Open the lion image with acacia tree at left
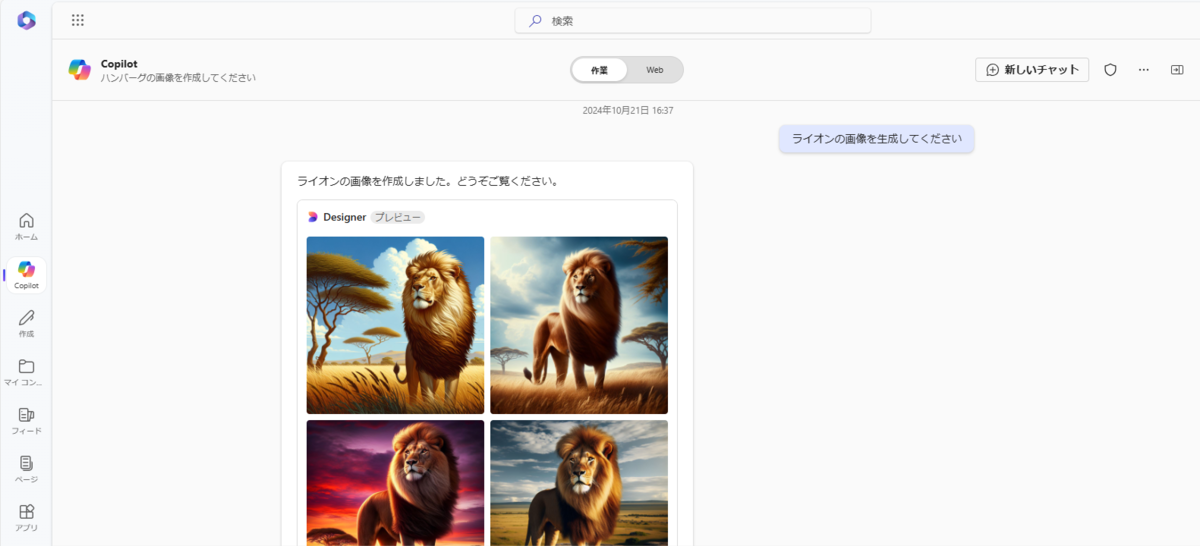1200x546 pixels. (x=395, y=325)
